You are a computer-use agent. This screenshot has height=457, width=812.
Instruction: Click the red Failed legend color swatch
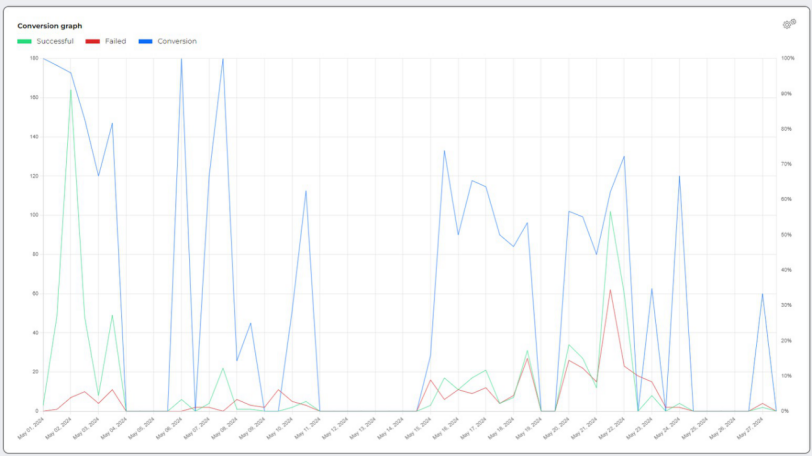click(x=92, y=41)
